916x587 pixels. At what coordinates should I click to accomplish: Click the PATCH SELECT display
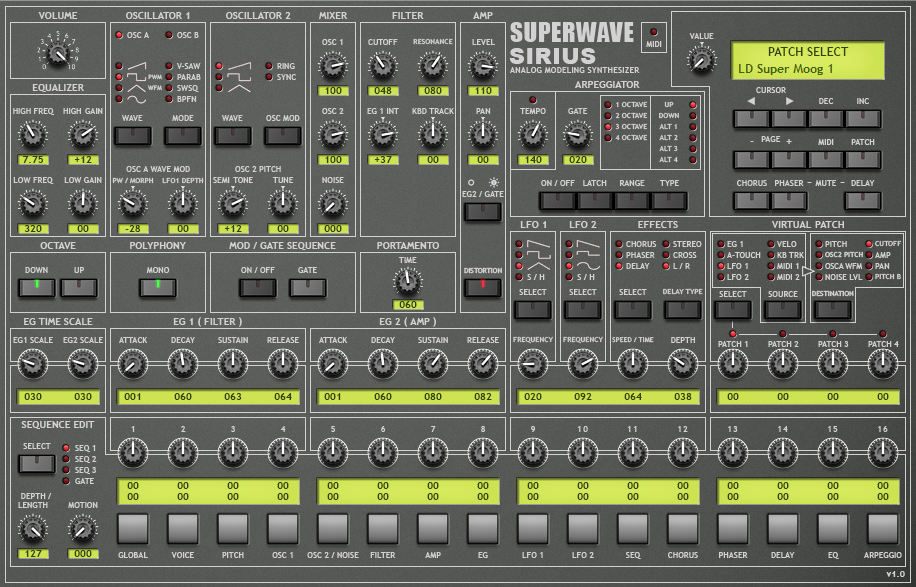click(807, 60)
